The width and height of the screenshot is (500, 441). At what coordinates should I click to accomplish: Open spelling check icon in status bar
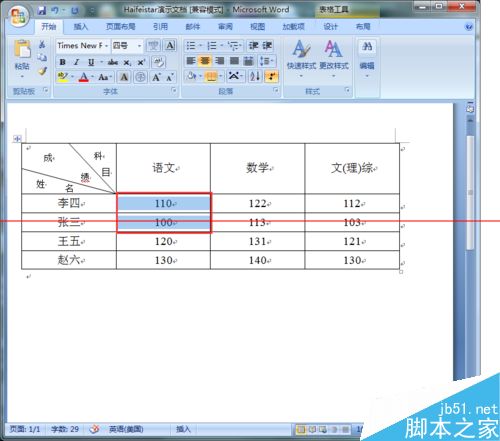95,429
